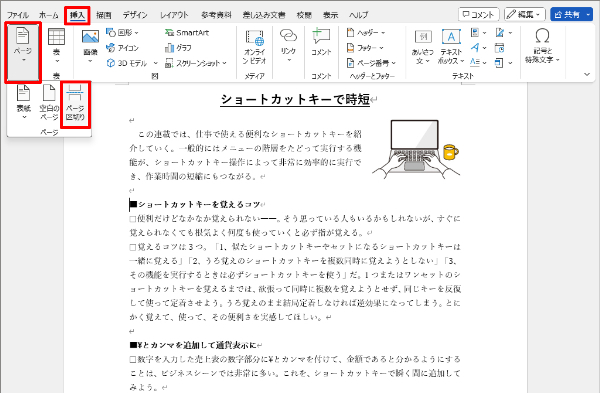Switch to the ホーム tab

click(49, 15)
